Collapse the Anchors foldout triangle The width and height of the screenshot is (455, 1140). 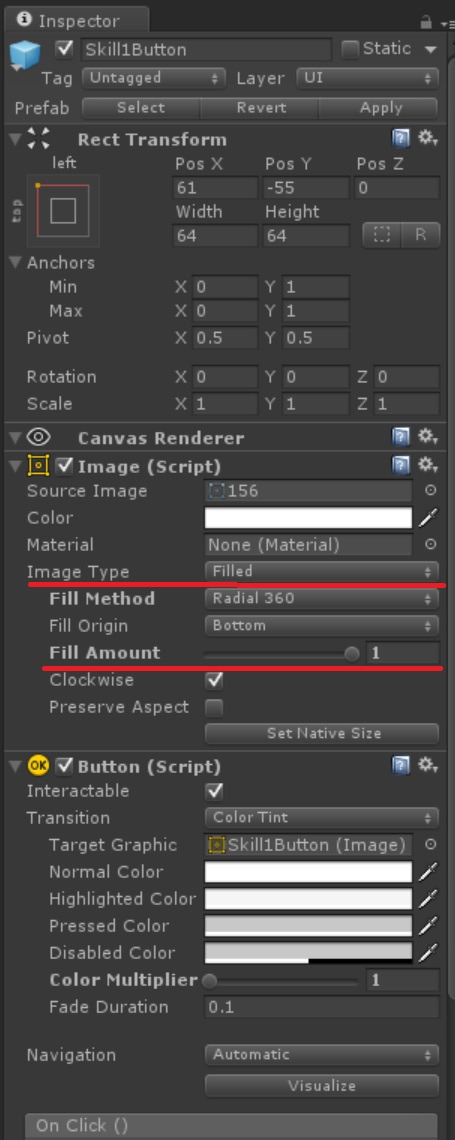tap(16, 262)
